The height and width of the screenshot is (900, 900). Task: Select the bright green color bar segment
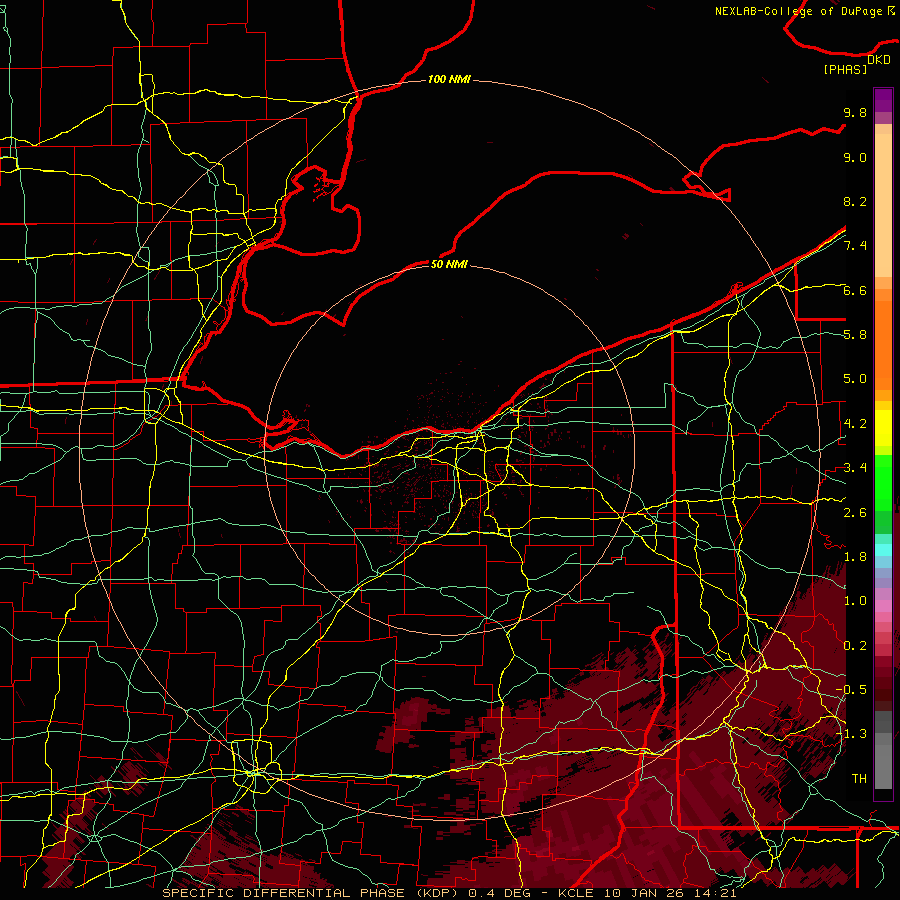click(x=883, y=483)
